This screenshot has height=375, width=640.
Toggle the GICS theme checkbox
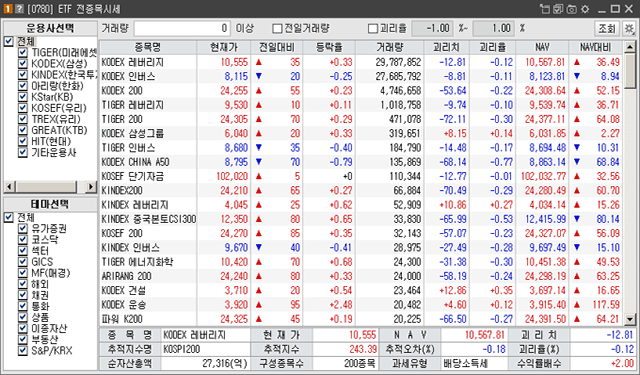coord(23,262)
